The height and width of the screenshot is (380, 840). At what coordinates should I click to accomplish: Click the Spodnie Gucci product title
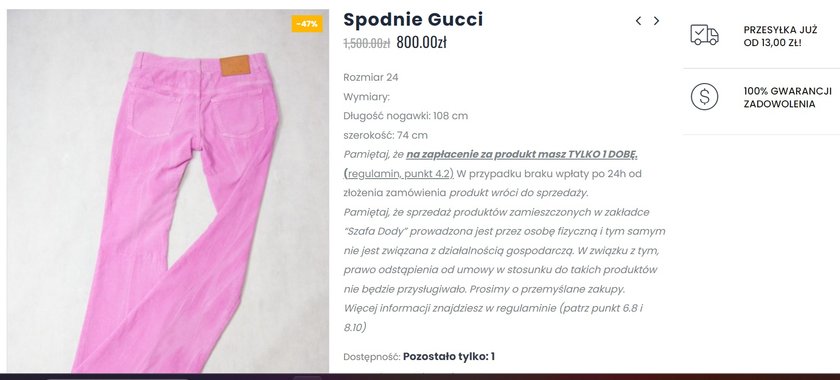tap(413, 19)
